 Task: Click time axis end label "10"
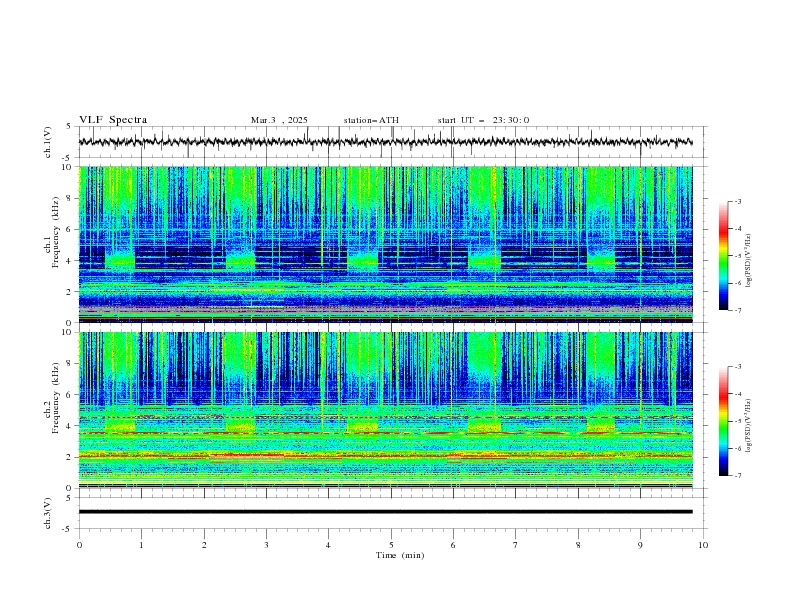[x=703, y=545]
